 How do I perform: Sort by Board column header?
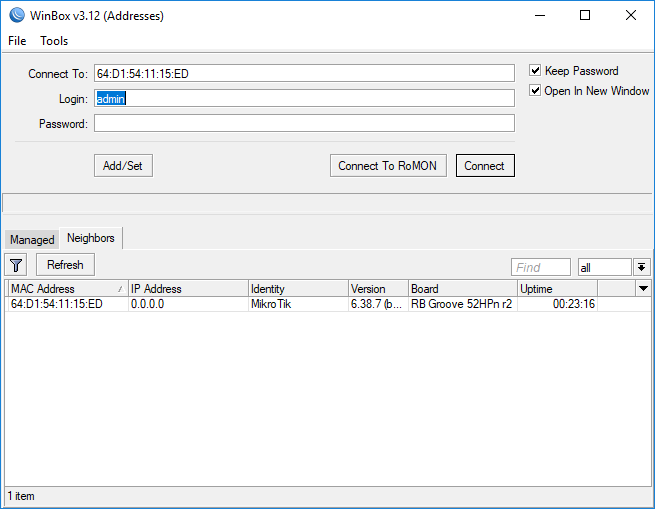click(x=463, y=289)
